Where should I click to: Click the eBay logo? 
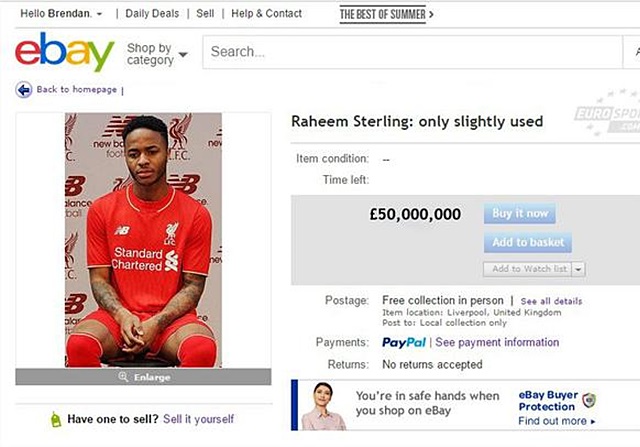pyautogui.click(x=64, y=52)
